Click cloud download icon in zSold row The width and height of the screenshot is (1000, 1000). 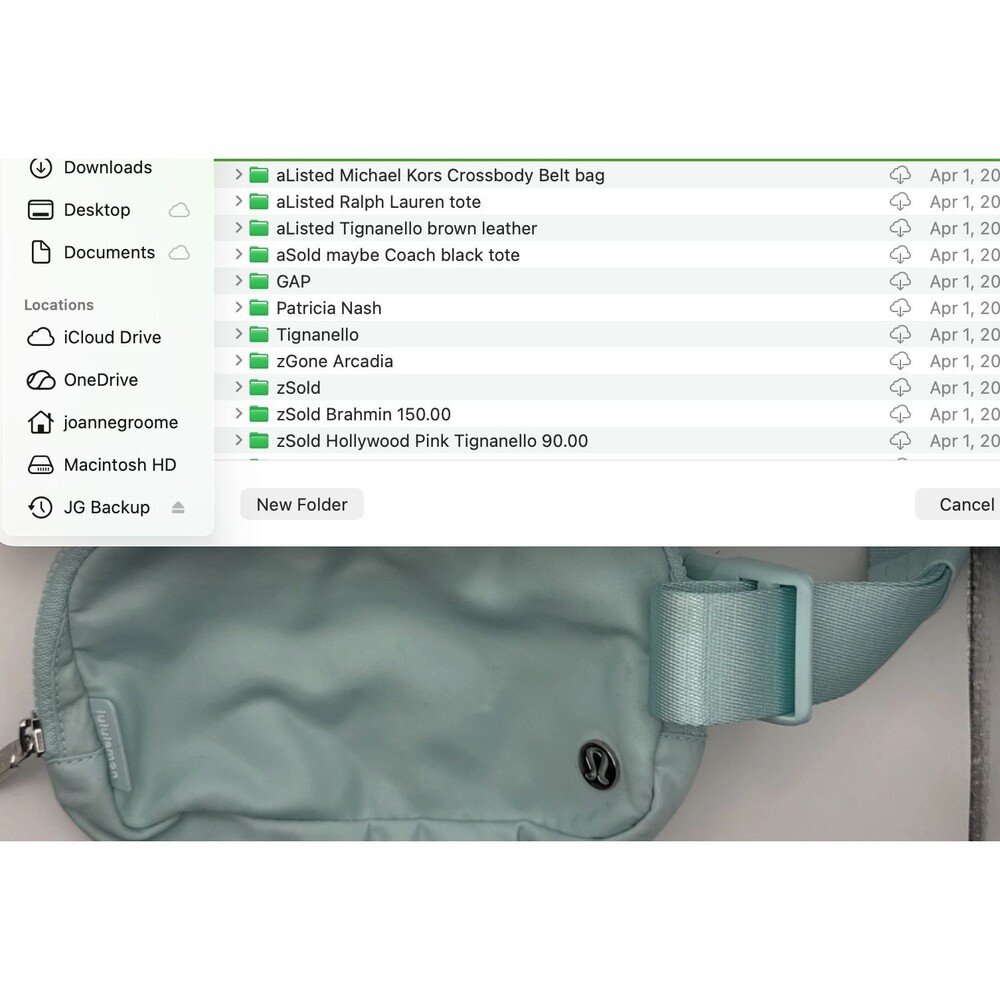click(900, 388)
